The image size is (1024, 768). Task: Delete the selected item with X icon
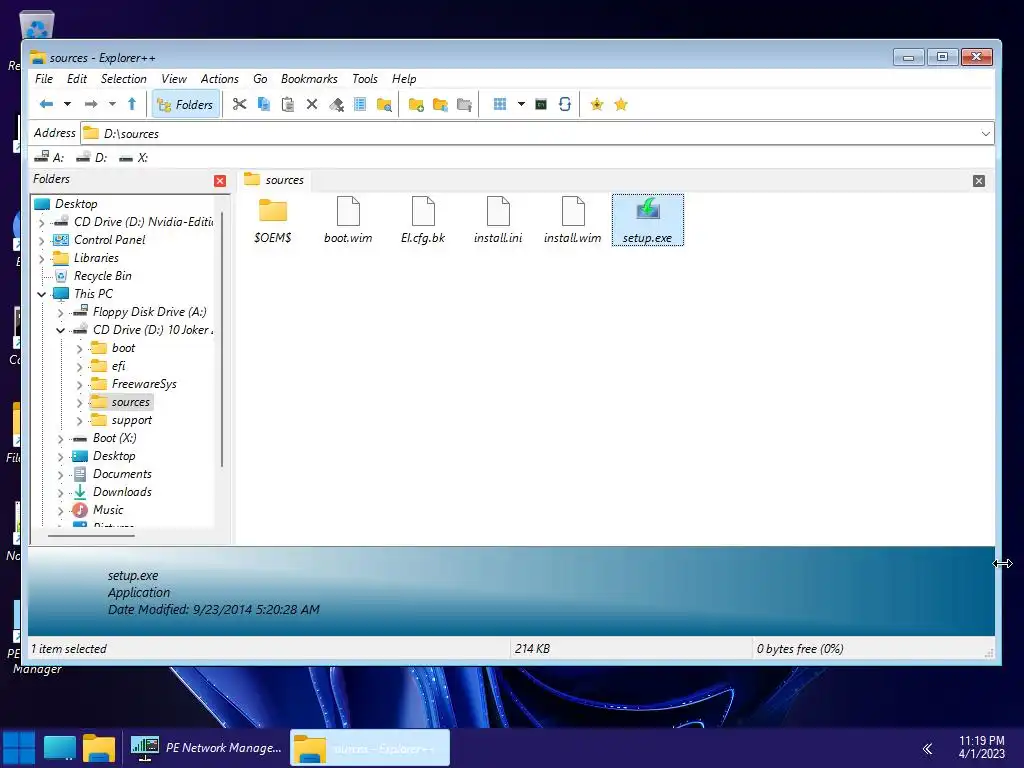click(x=312, y=104)
